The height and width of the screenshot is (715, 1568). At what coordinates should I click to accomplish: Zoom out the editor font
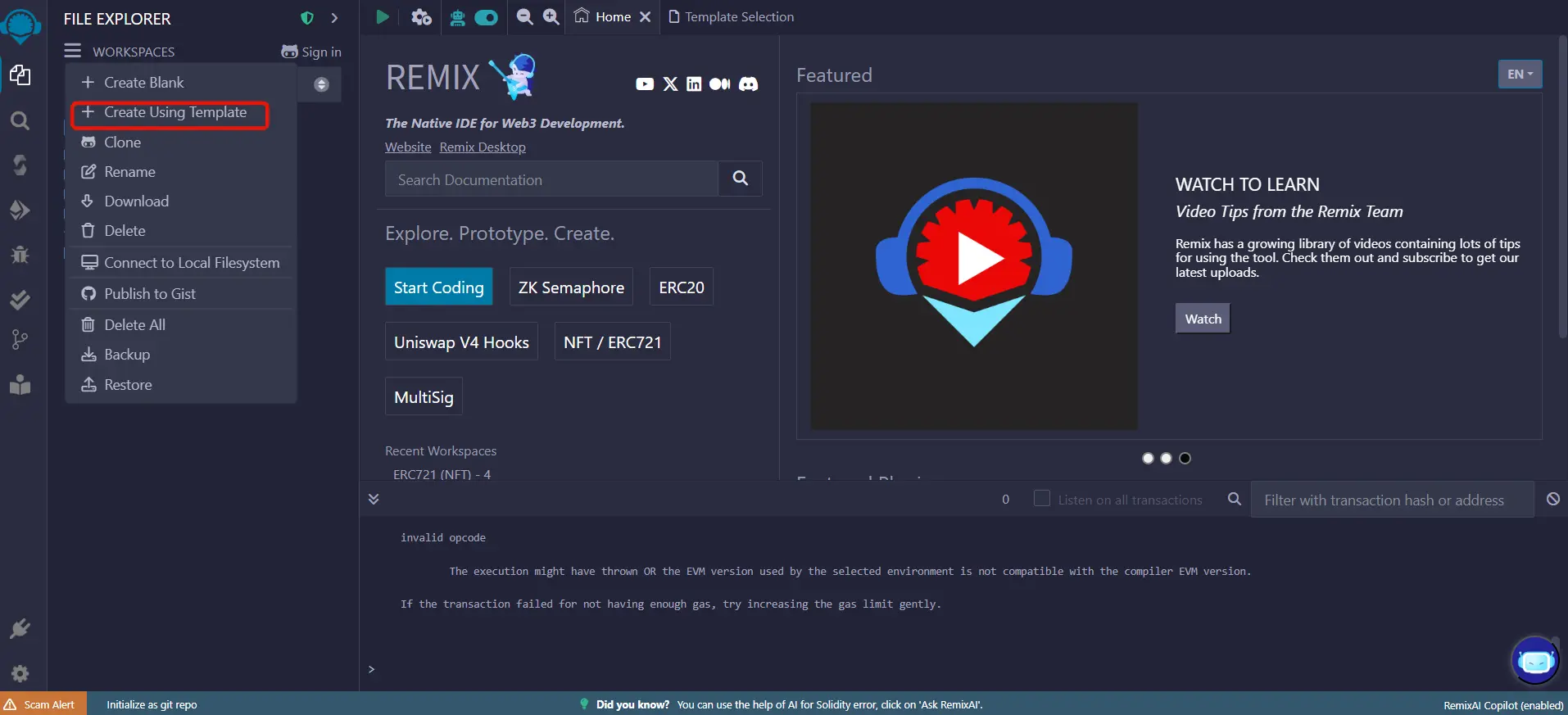click(525, 17)
